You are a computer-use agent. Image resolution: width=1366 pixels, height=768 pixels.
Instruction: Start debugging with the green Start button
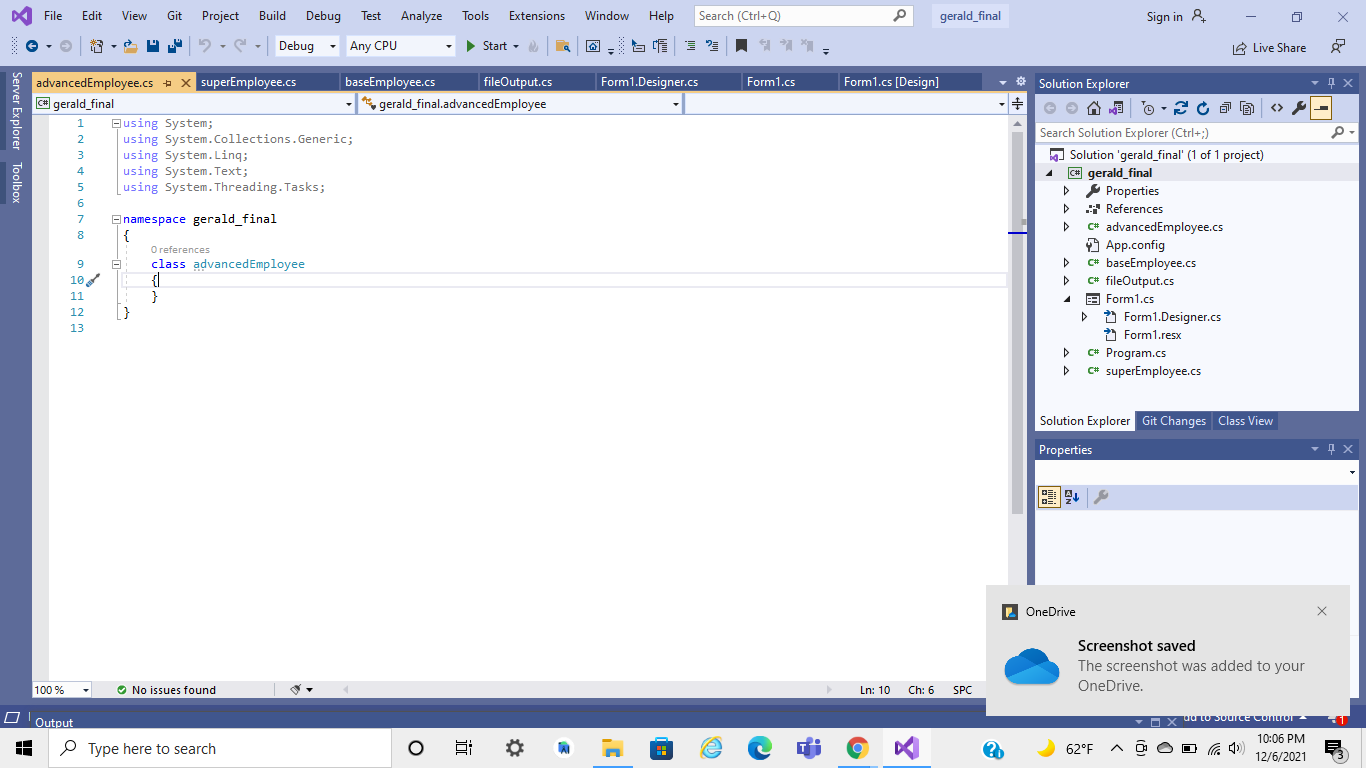click(469, 46)
